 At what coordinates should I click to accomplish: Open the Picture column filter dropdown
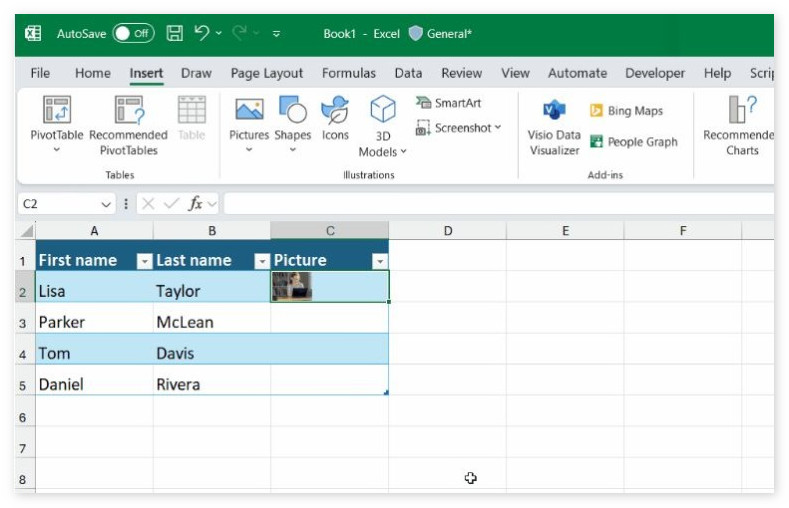point(379,261)
